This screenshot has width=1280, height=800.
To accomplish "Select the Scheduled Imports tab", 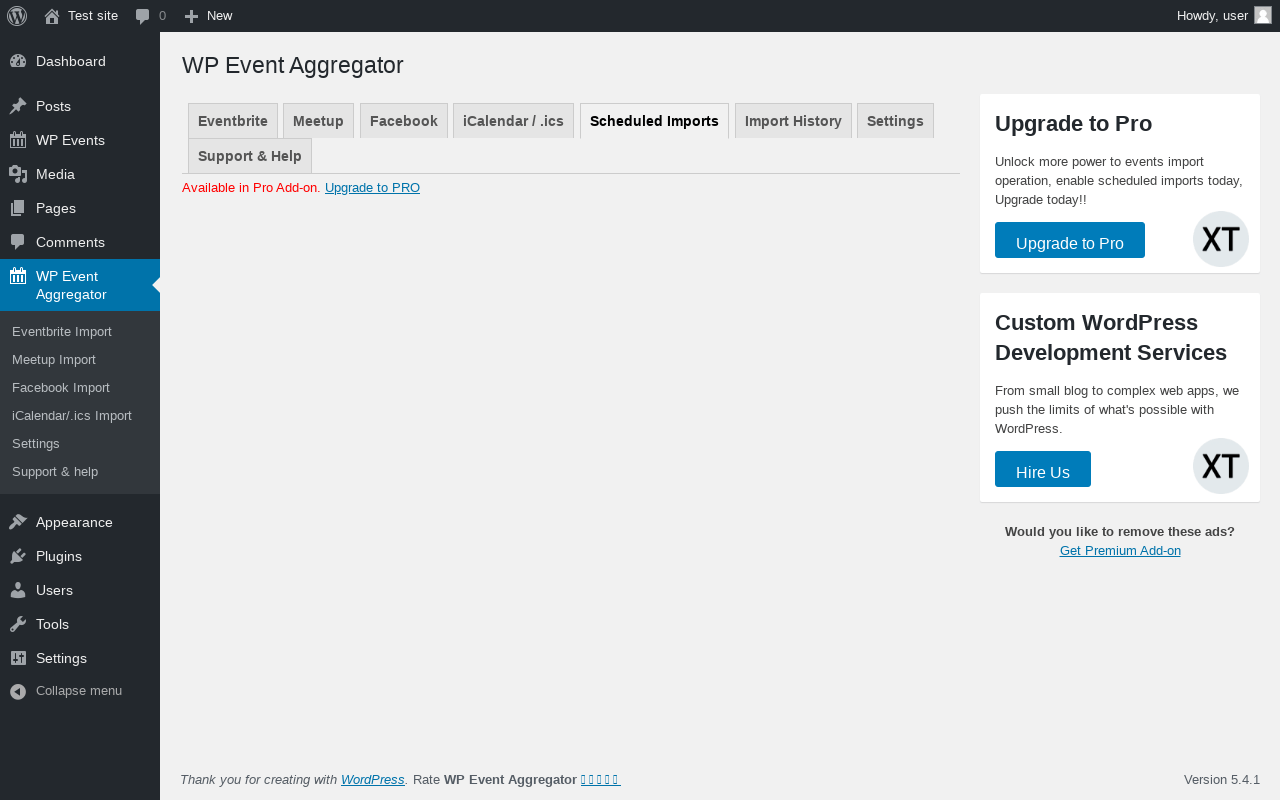I will click(654, 121).
